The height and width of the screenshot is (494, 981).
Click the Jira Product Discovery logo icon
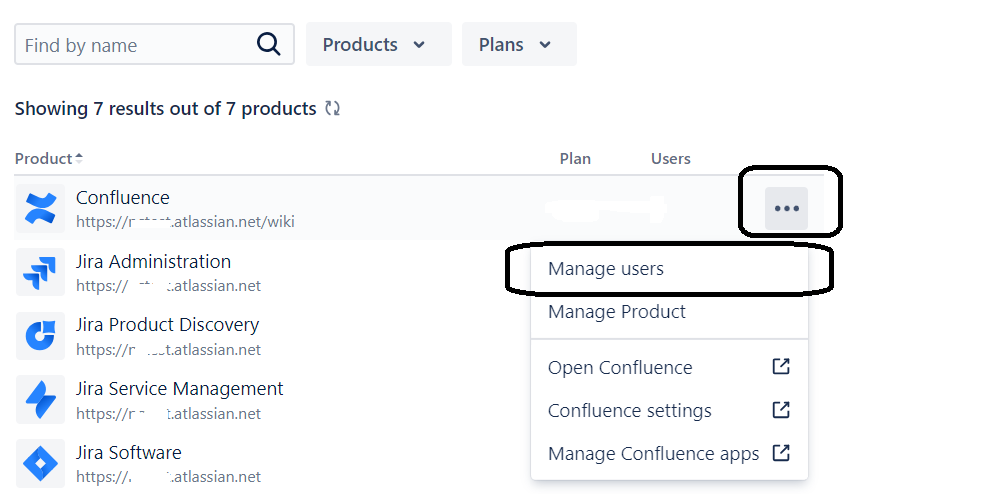coord(41,336)
